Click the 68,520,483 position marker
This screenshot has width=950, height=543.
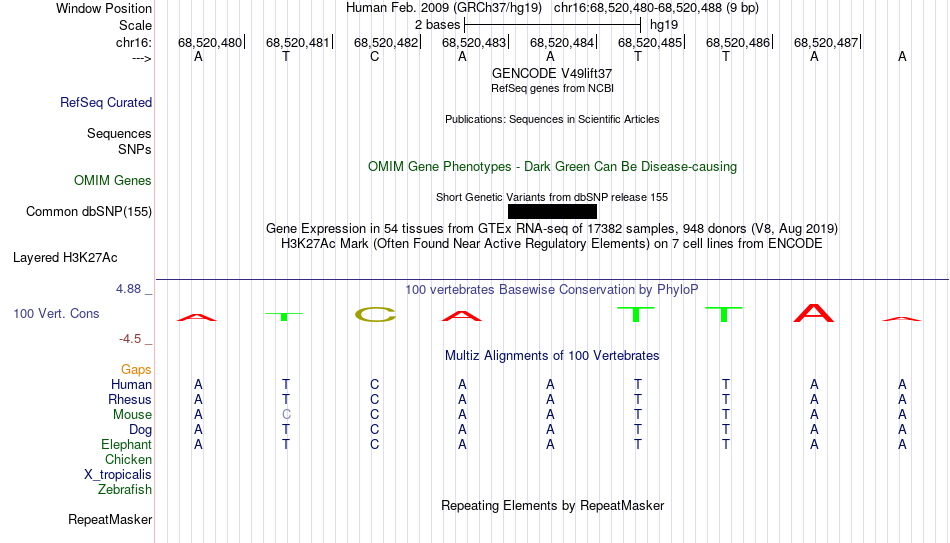tap(474, 42)
